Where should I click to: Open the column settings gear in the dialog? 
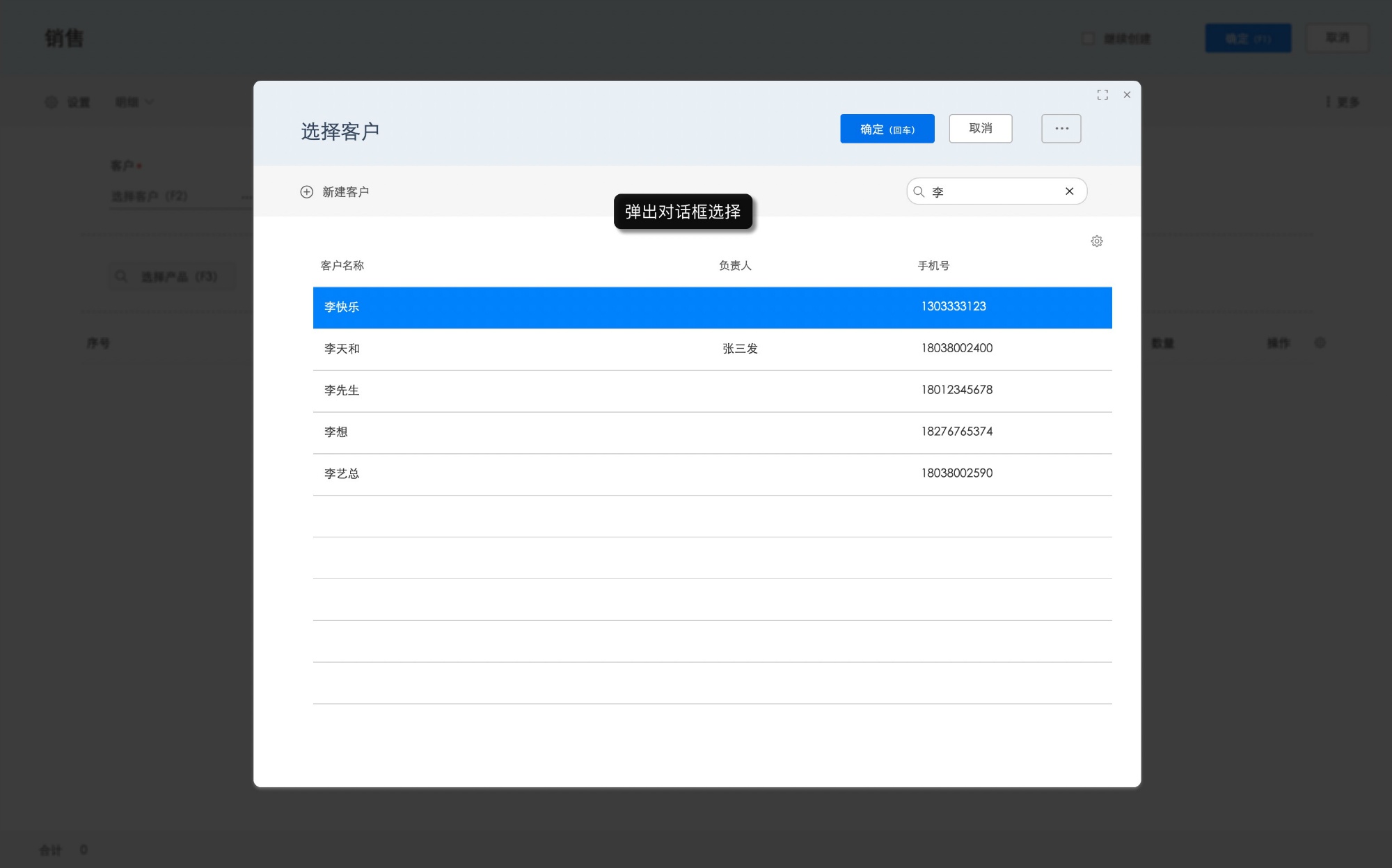[x=1097, y=241]
